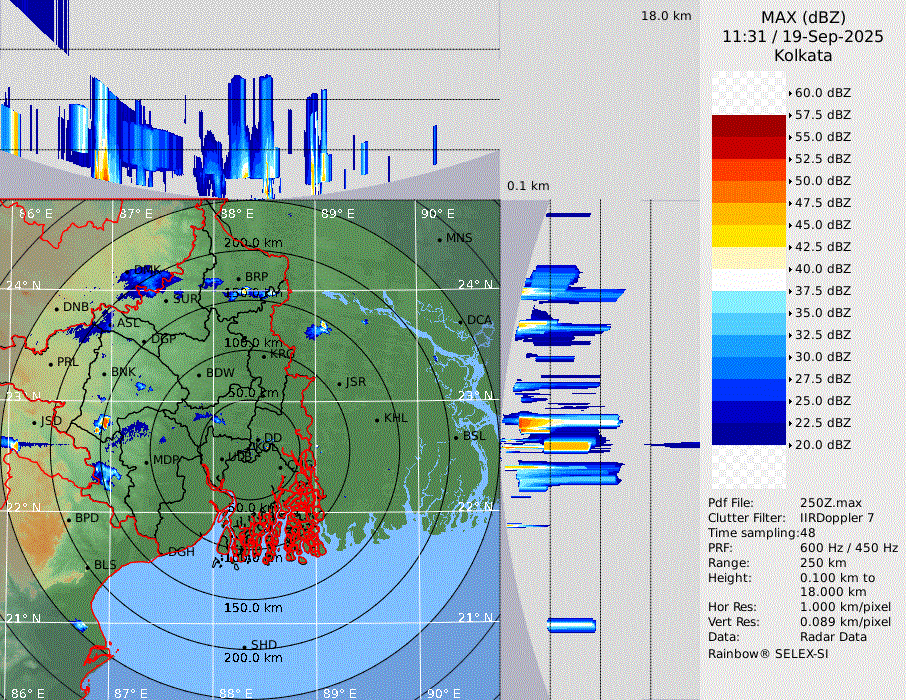This screenshot has width=906, height=700.
Task: Click the MAX (dBZ) title text
Action: pyautogui.click(x=803, y=17)
